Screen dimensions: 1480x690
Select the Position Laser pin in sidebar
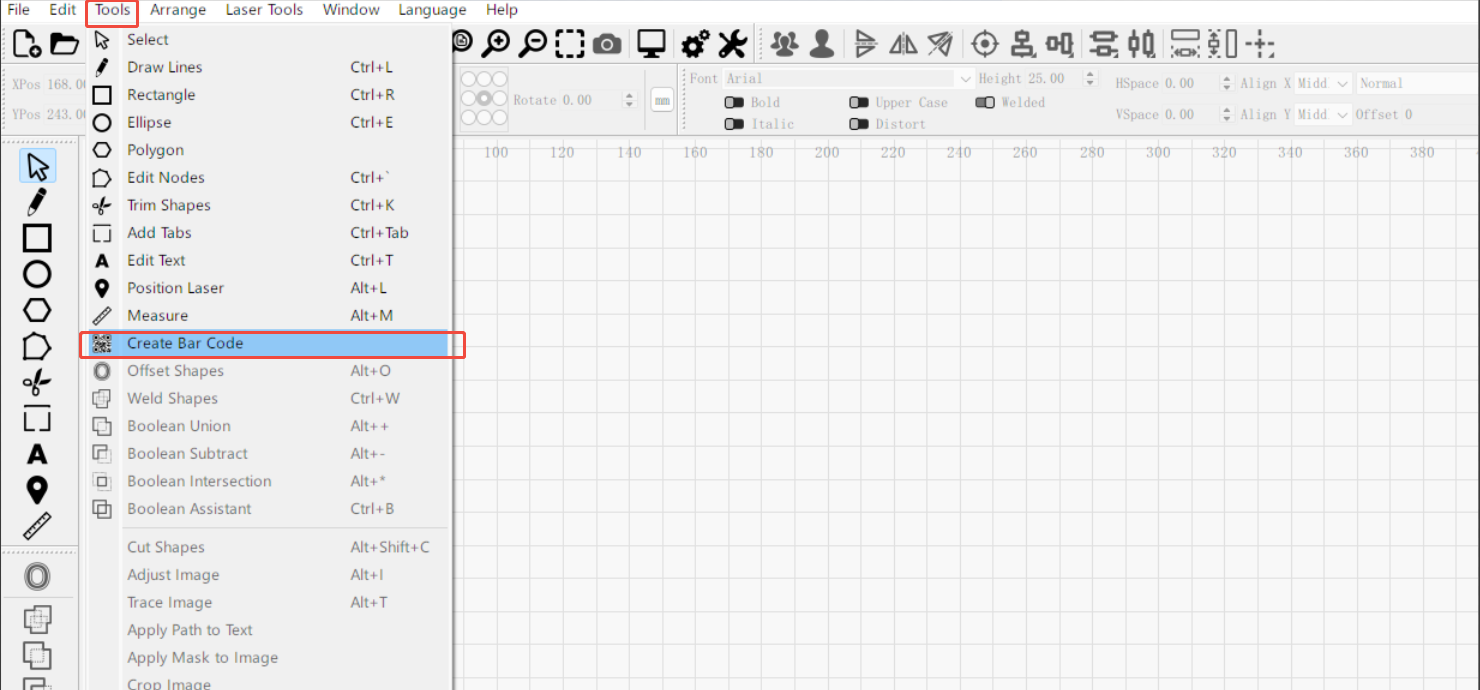point(37,490)
